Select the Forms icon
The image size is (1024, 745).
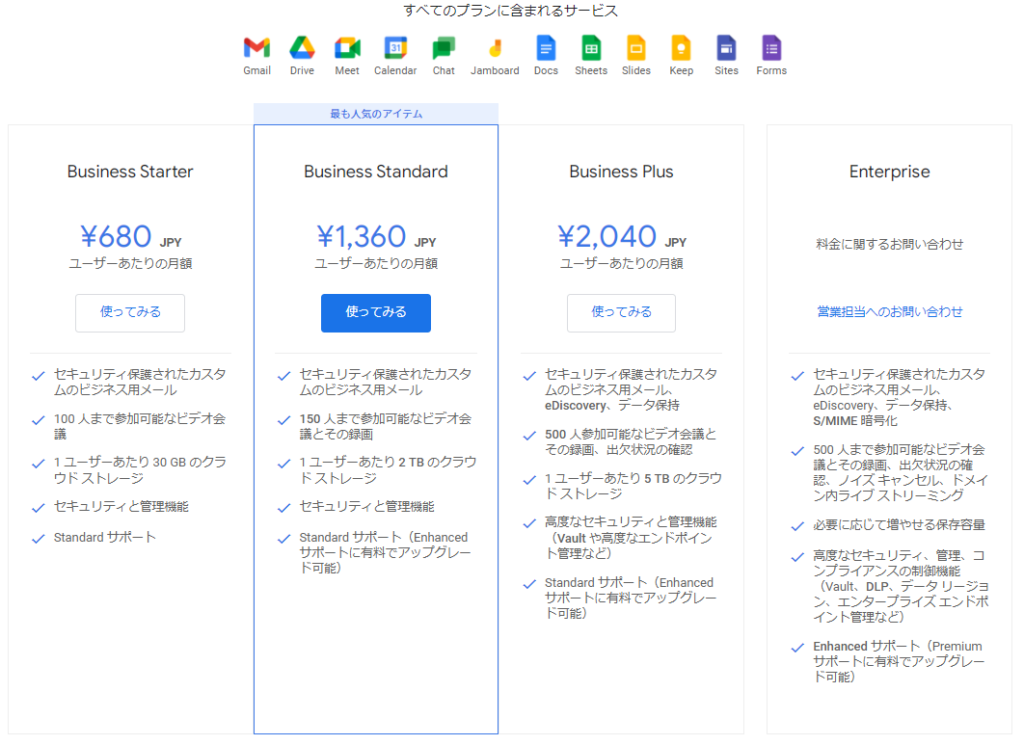click(x=771, y=48)
